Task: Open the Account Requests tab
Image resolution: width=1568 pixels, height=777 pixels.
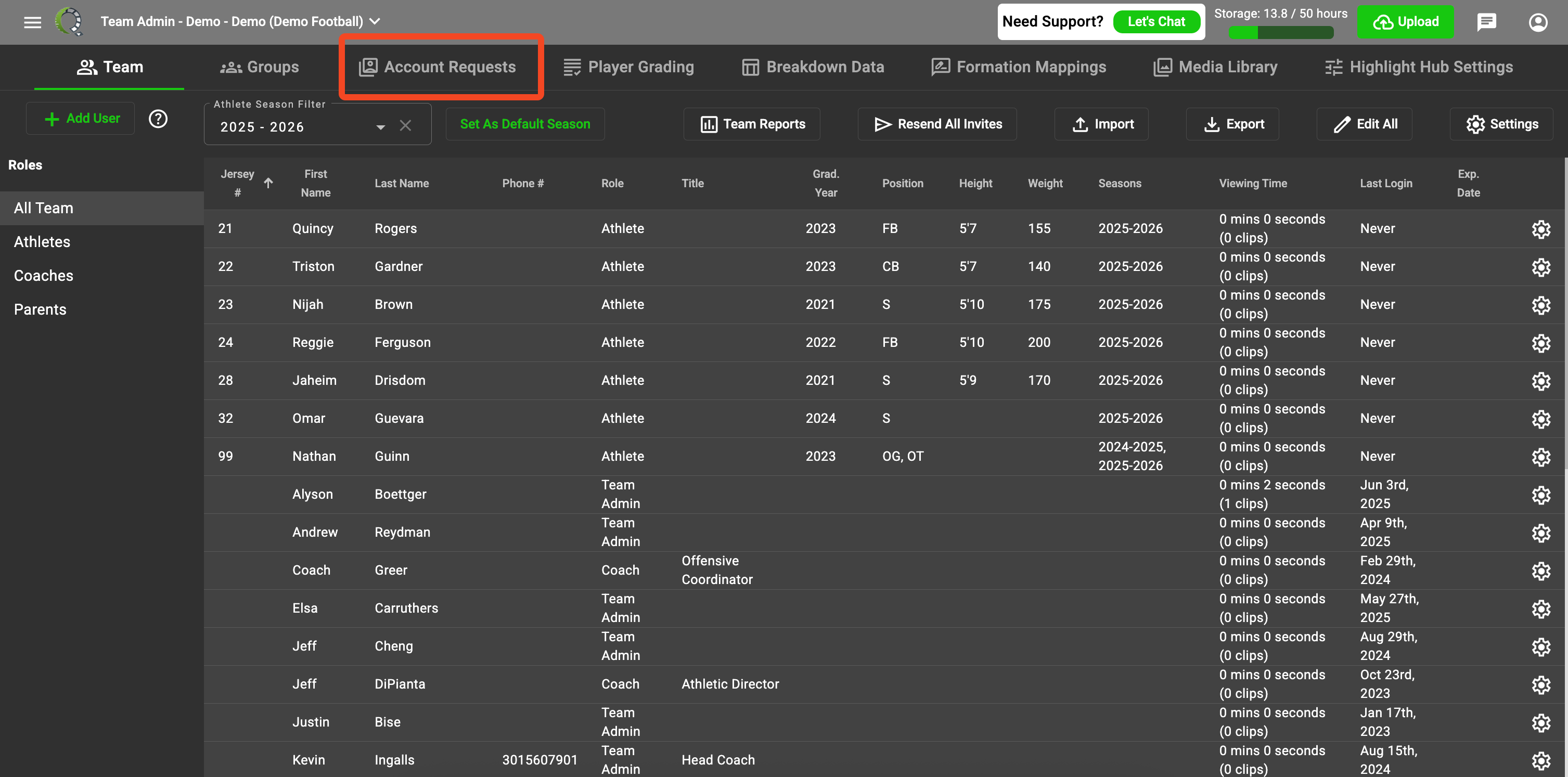Action: (437, 67)
